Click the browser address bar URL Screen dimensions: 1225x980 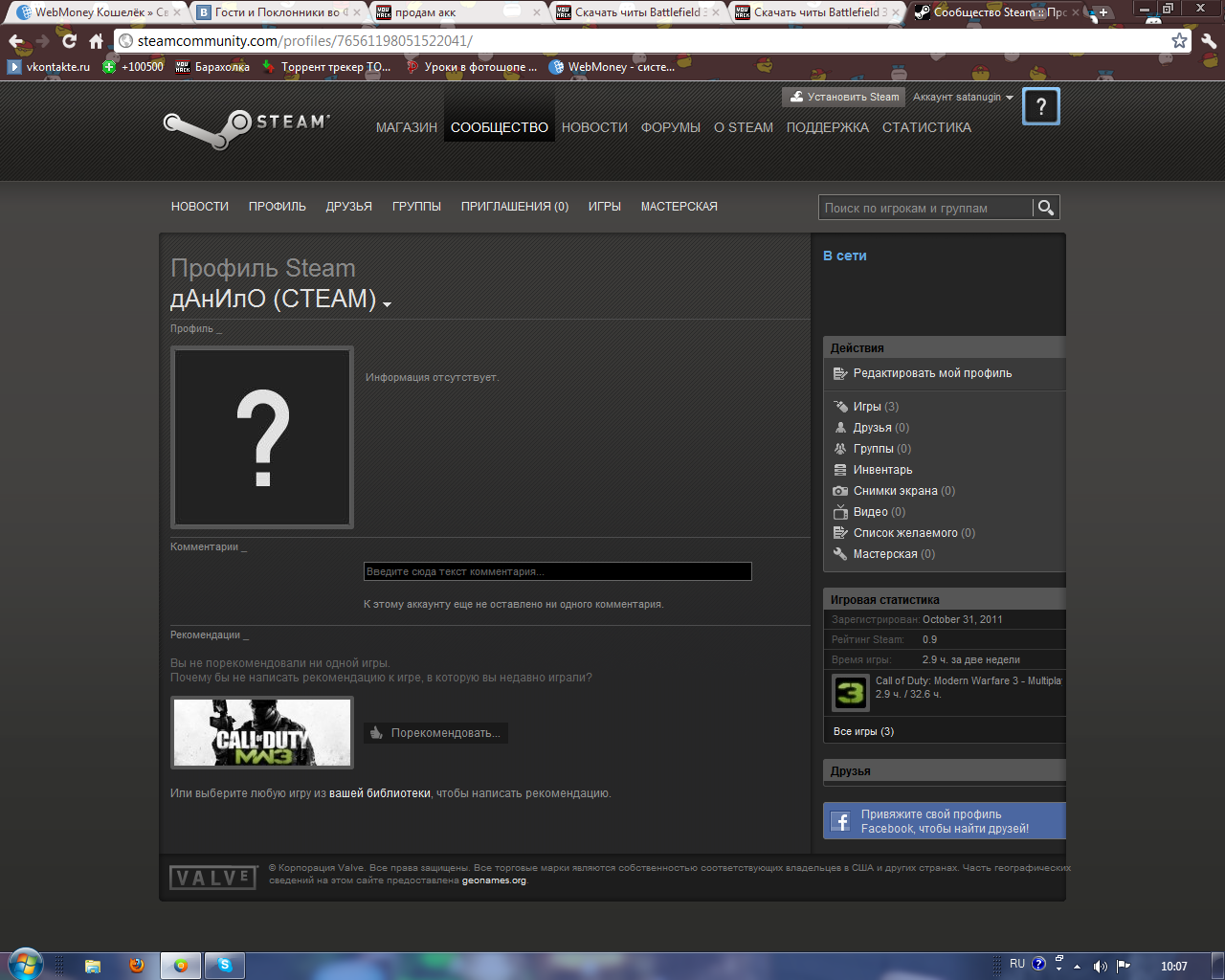[304, 41]
